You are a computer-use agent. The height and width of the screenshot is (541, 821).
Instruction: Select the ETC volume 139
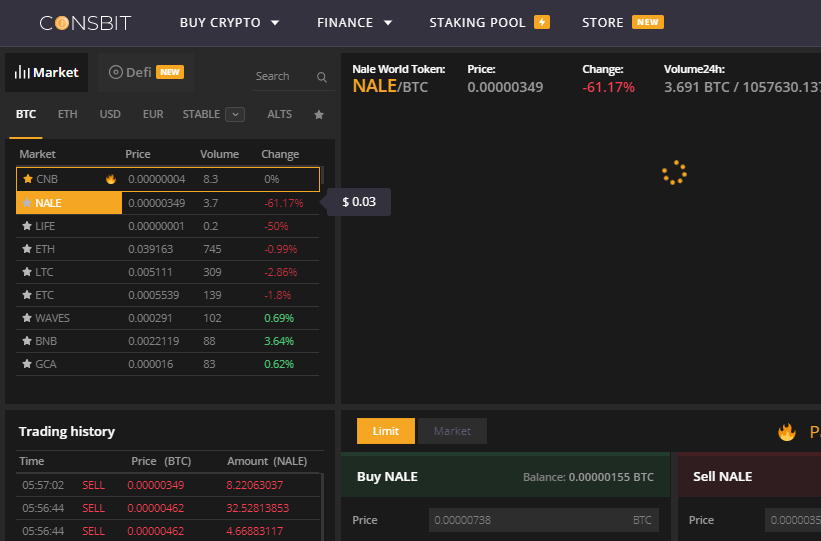click(212, 295)
